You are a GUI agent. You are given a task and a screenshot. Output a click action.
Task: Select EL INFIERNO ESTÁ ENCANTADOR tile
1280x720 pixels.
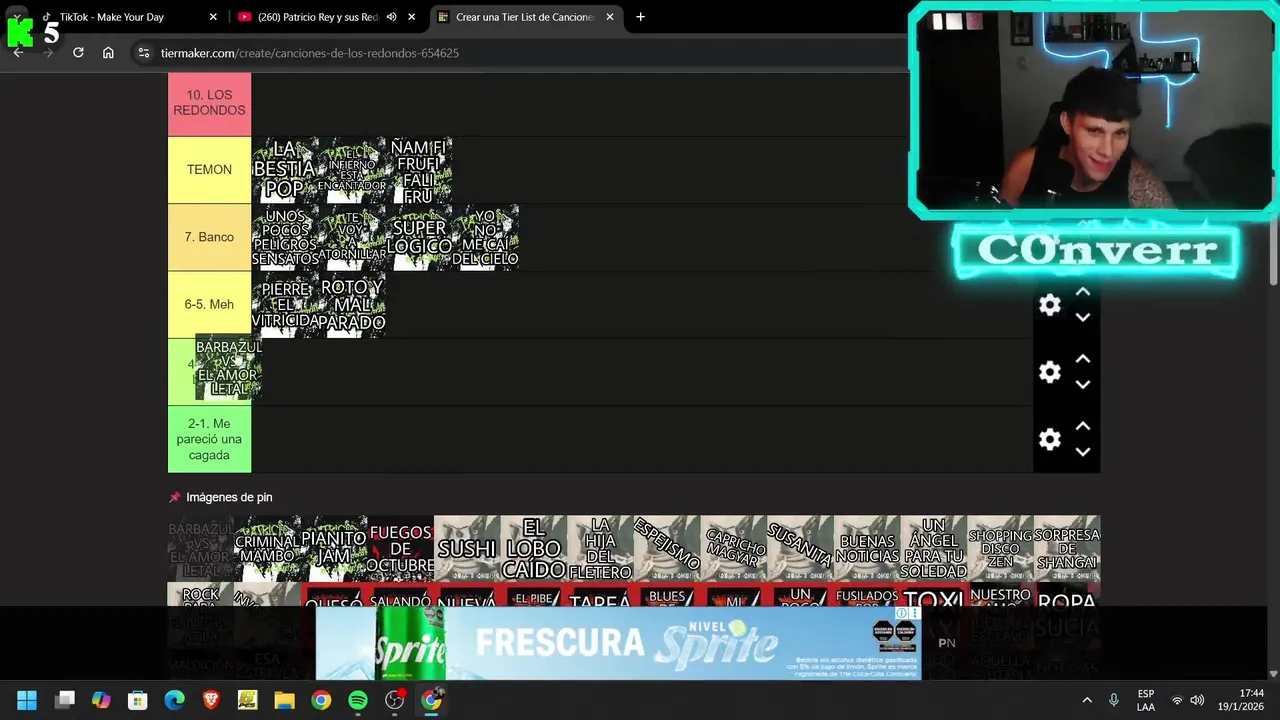point(352,170)
